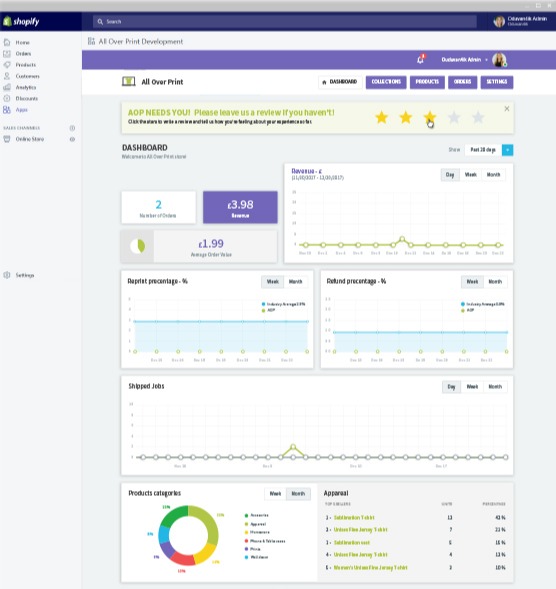Click the search magnifier icon
Image resolution: width=556 pixels, height=589 pixels.
(100, 22)
